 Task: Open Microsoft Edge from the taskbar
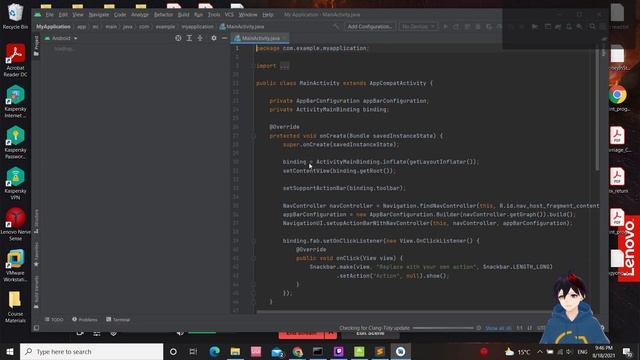pyautogui.click(x=214, y=351)
